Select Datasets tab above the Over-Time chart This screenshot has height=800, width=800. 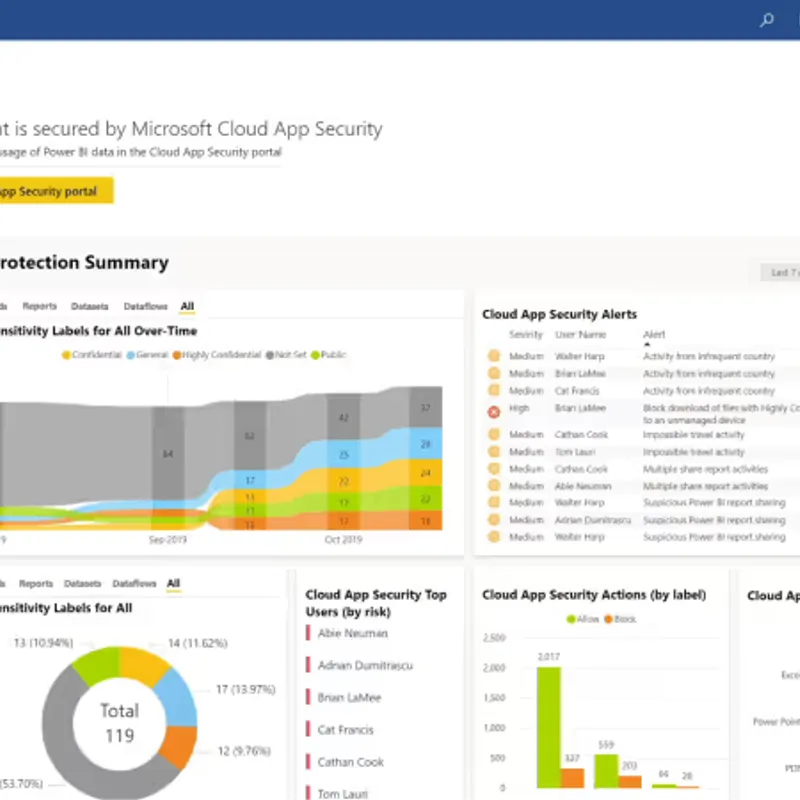coord(89,306)
